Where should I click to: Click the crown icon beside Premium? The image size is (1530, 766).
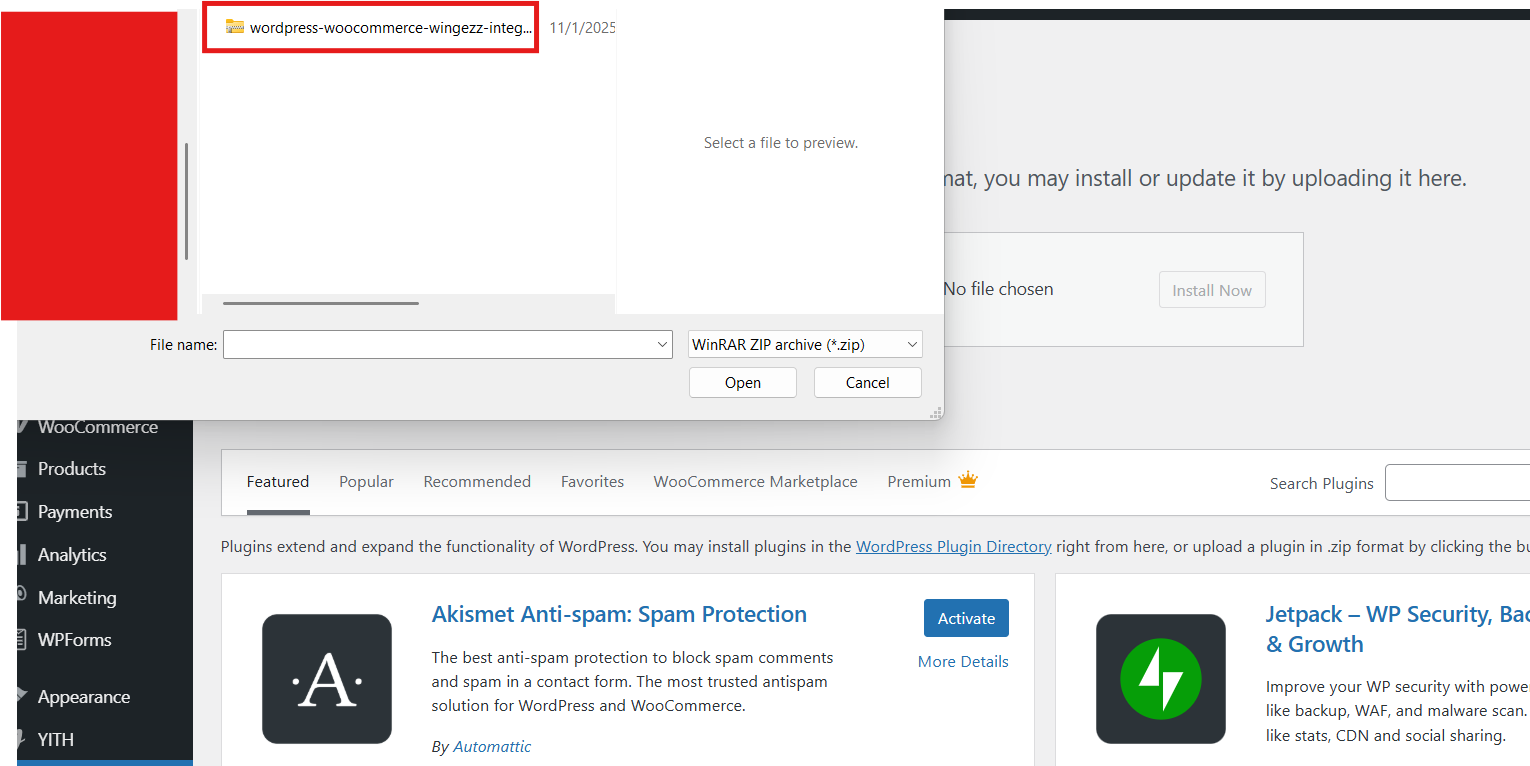pyautogui.click(x=967, y=481)
